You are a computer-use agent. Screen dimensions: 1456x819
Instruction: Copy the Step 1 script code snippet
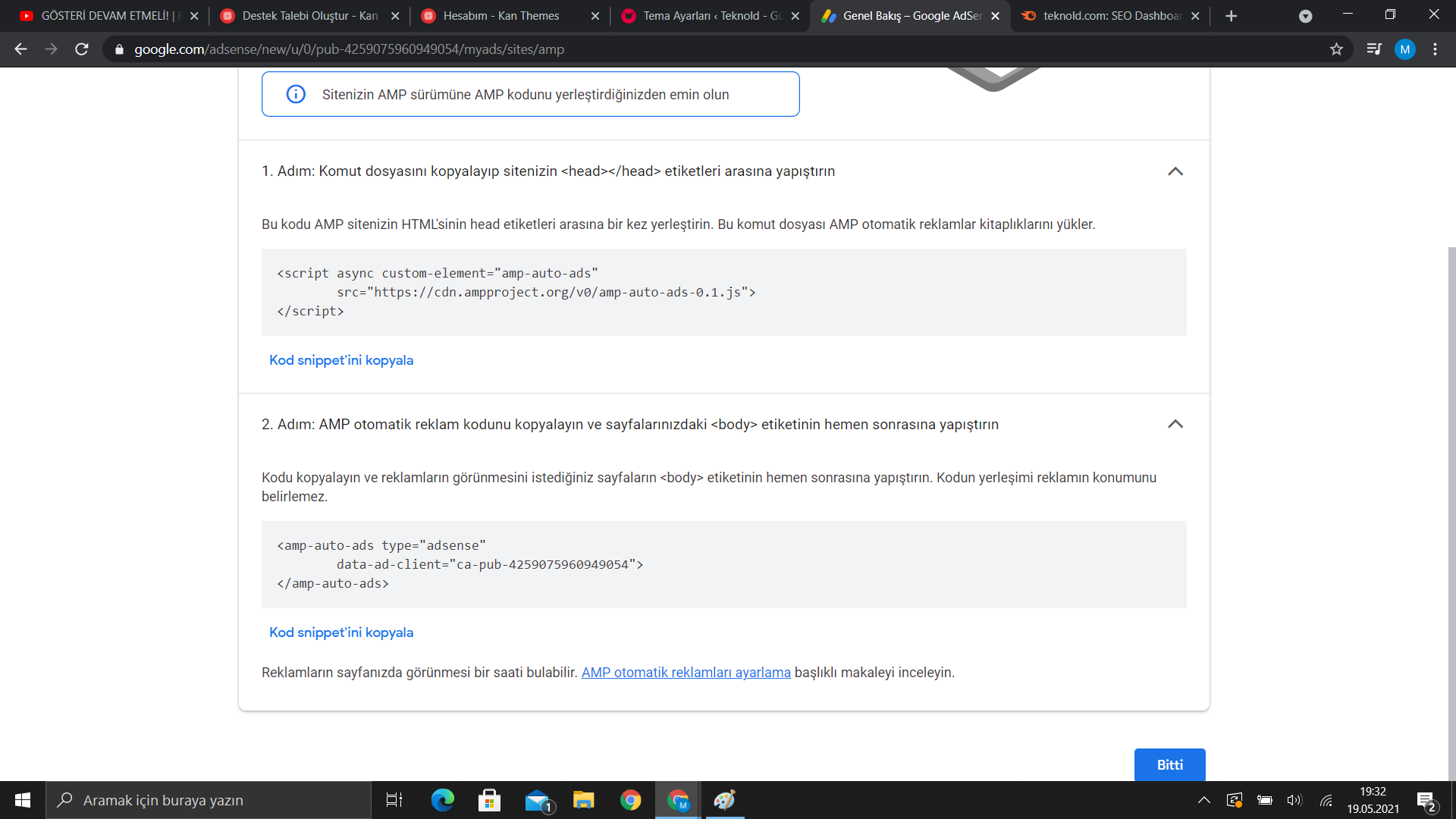tap(341, 360)
